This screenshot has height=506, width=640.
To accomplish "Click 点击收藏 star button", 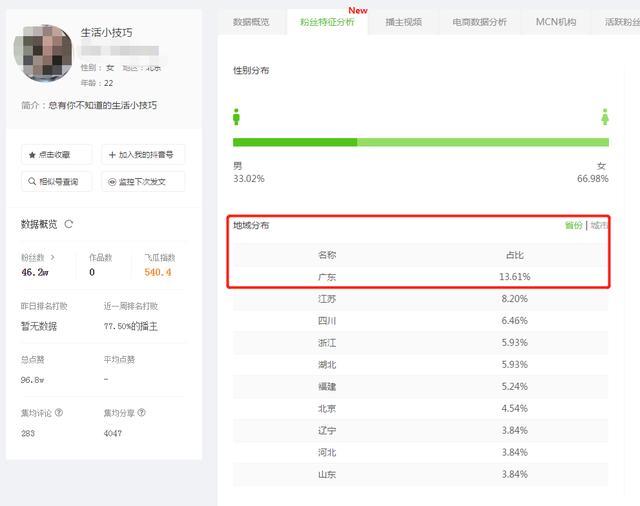I will 57,155.
